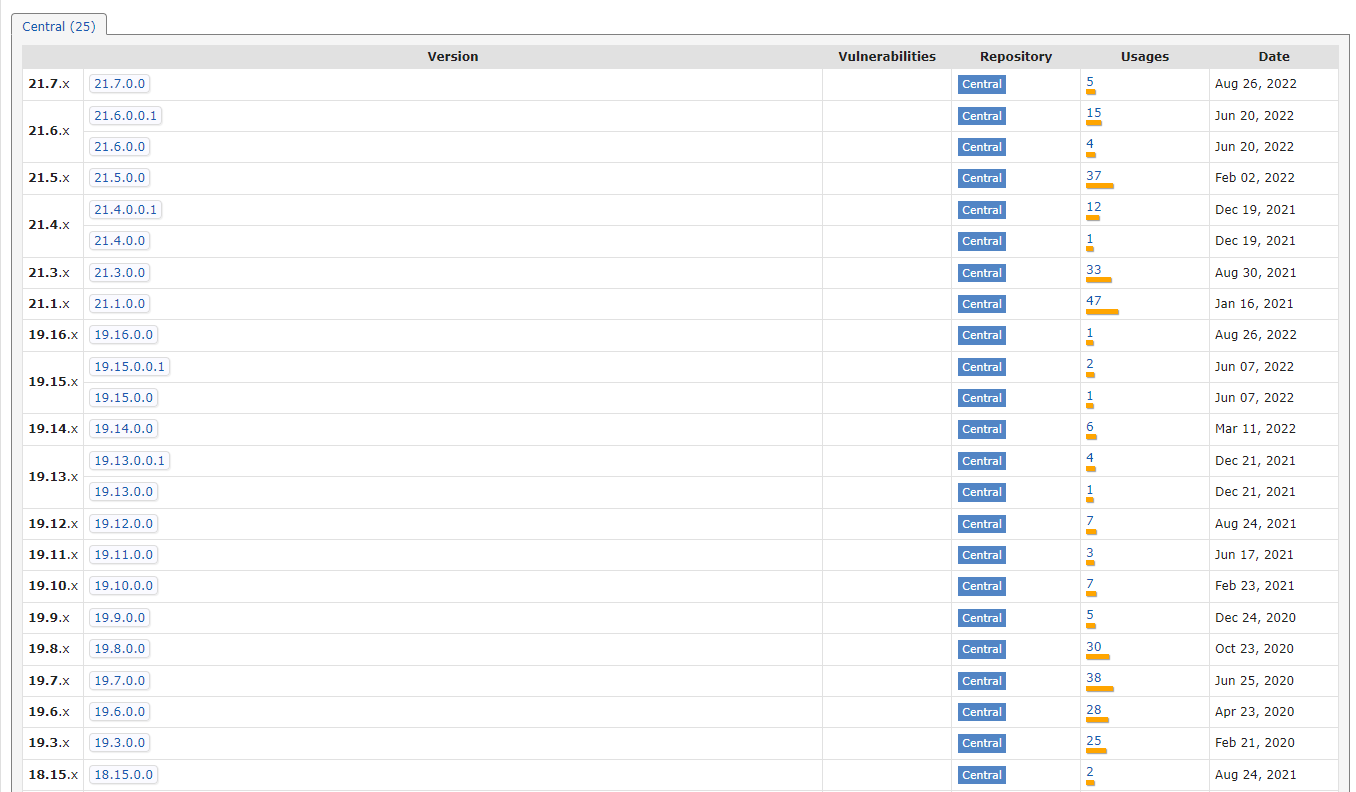The width and height of the screenshot is (1356, 792).
Task: Open version 19.12.0.0 link
Action: coord(124,524)
